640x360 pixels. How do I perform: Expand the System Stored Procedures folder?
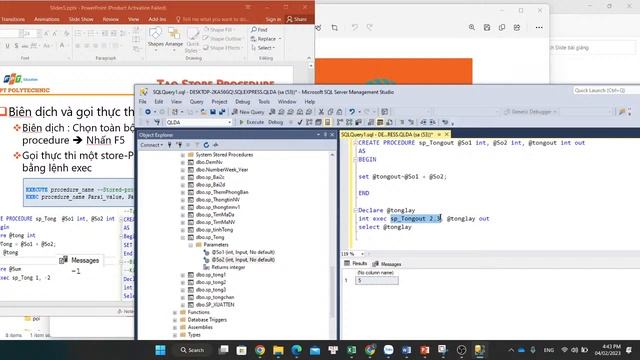[183, 155]
